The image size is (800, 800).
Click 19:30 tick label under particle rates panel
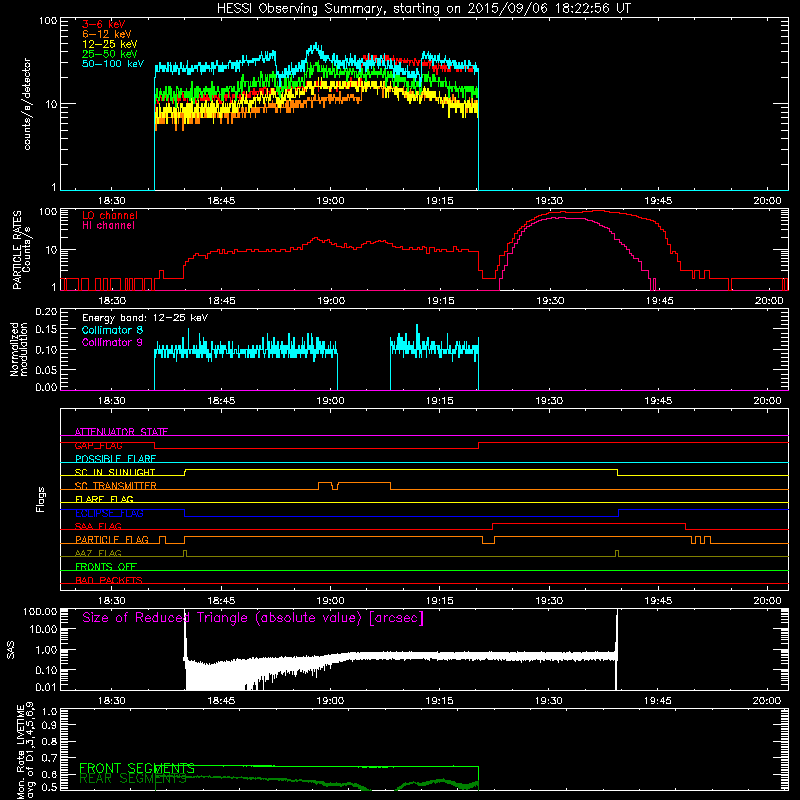pos(550,301)
